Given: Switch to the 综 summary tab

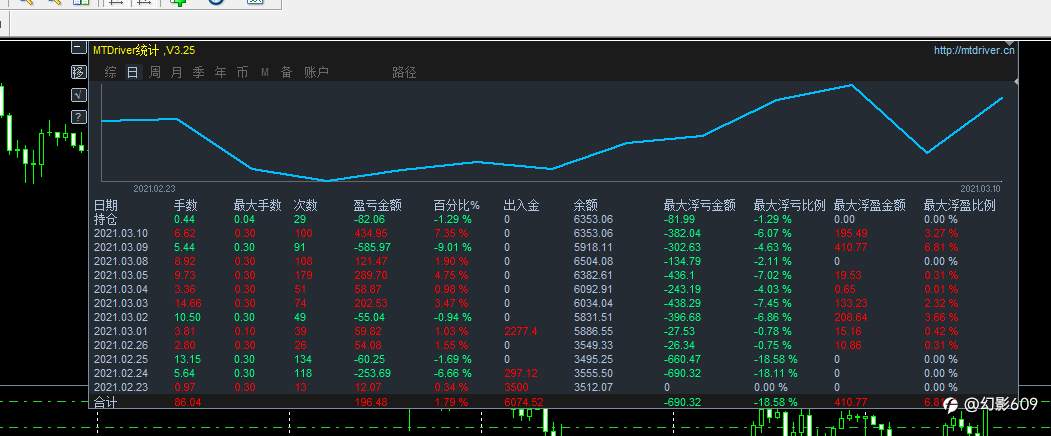Looking at the screenshot, I should pyautogui.click(x=111, y=72).
